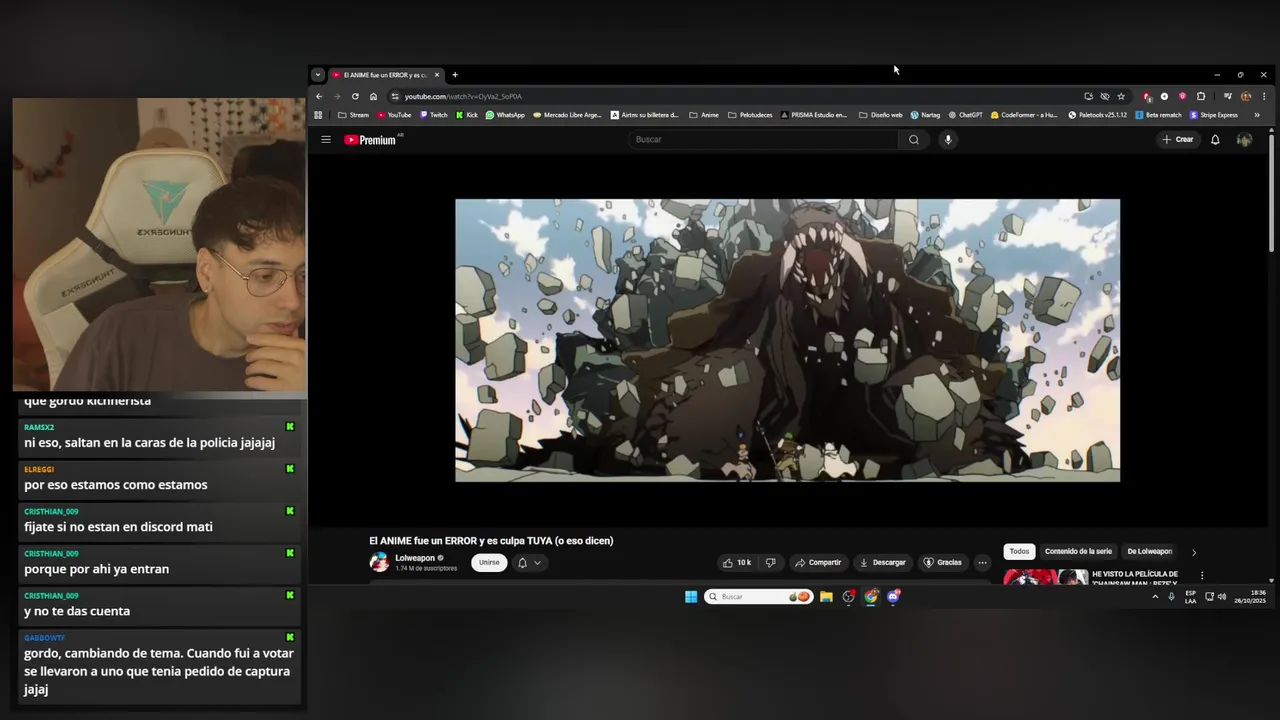The width and height of the screenshot is (1280, 720).
Task: Open the Lolweapon channel name link
Action: (415, 558)
